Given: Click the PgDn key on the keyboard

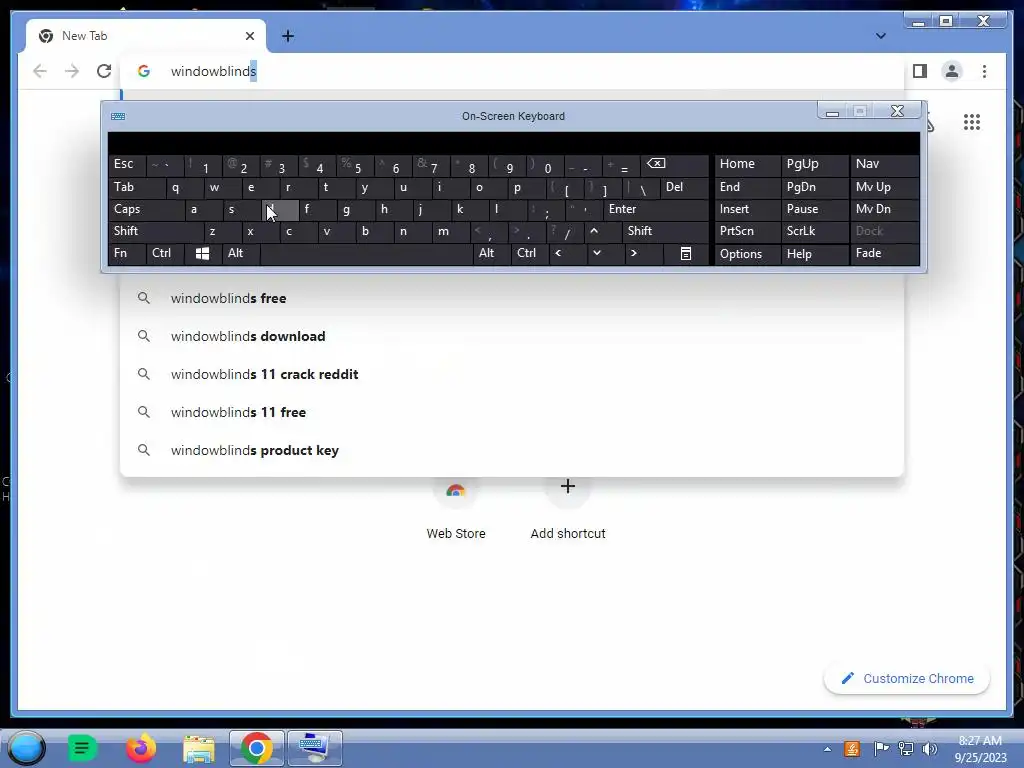Looking at the screenshot, I should click(x=814, y=187).
